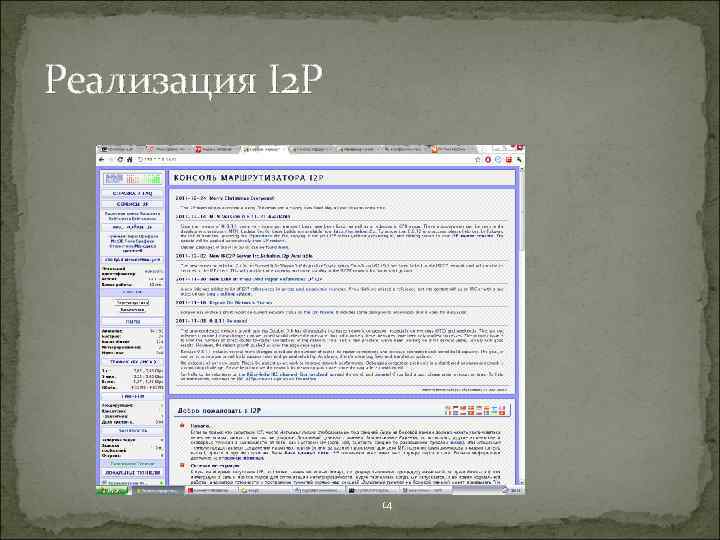Click the router restart button above Выключить
720x540 pixels.
tap(132, 303)
